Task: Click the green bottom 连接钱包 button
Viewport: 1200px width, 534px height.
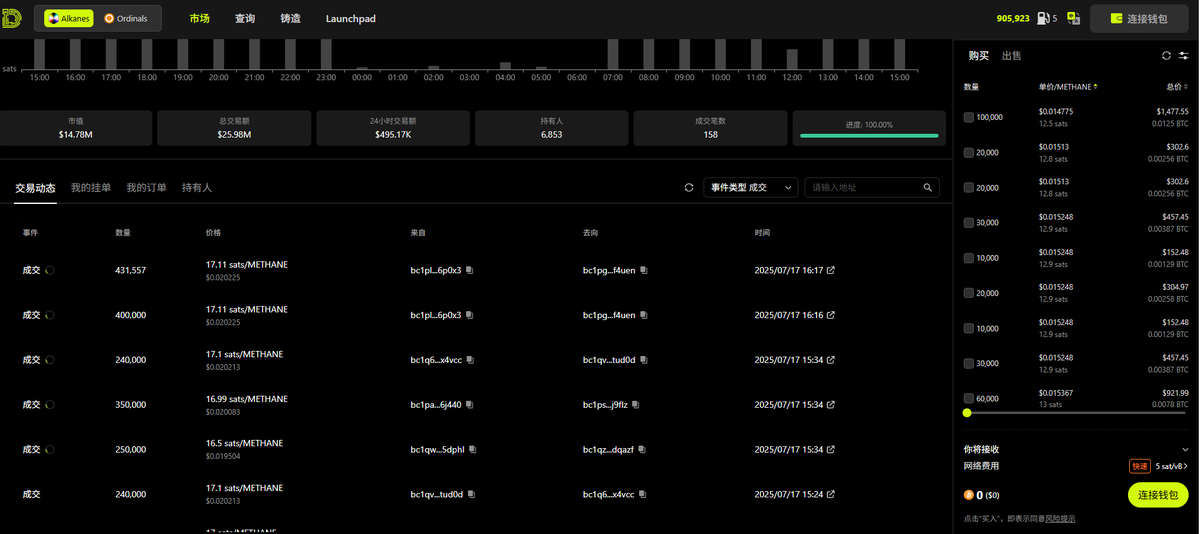Action: pyautogui.click(x=1158, y=495)
